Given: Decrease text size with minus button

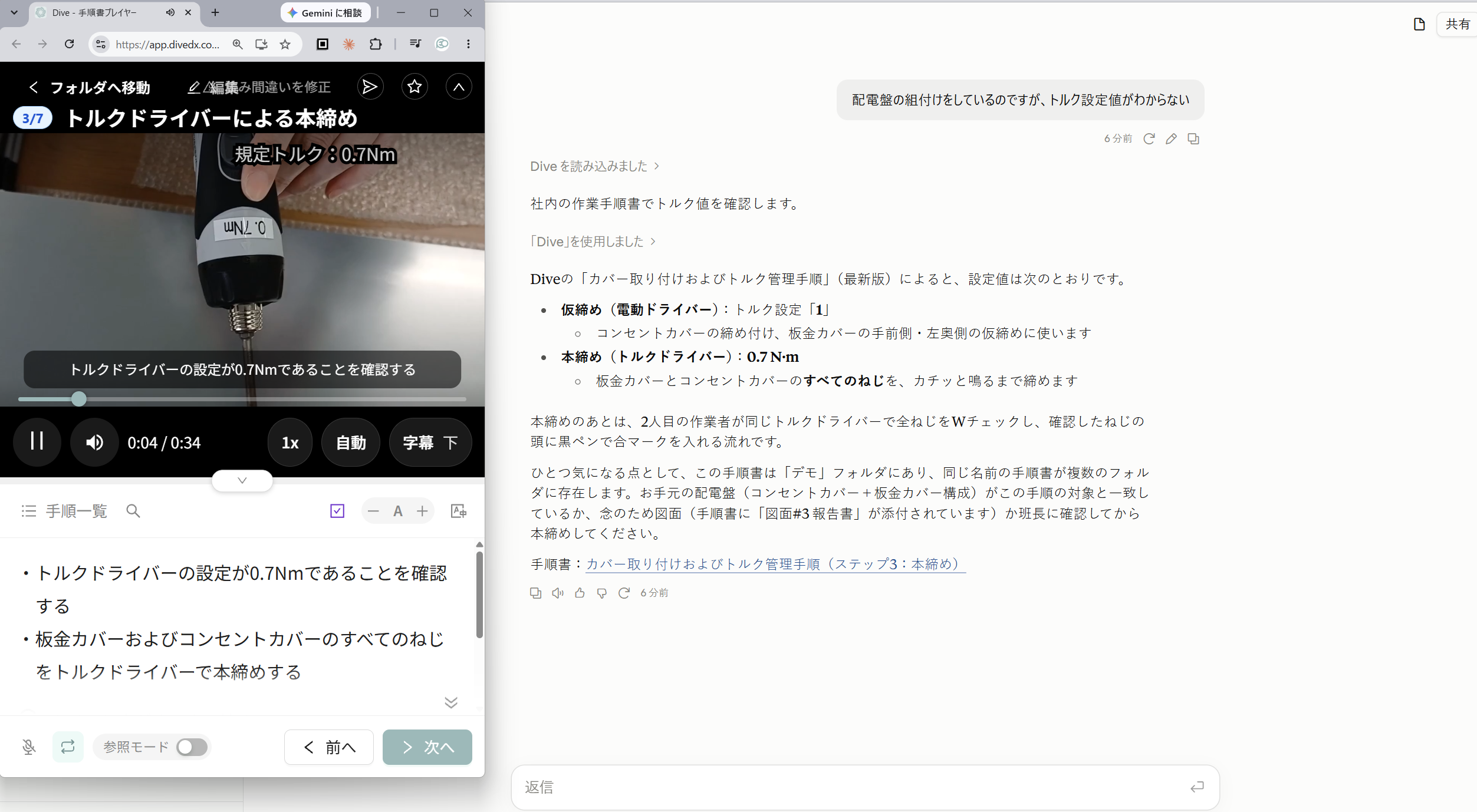Looking at the screenshot, I should (373, 511).
